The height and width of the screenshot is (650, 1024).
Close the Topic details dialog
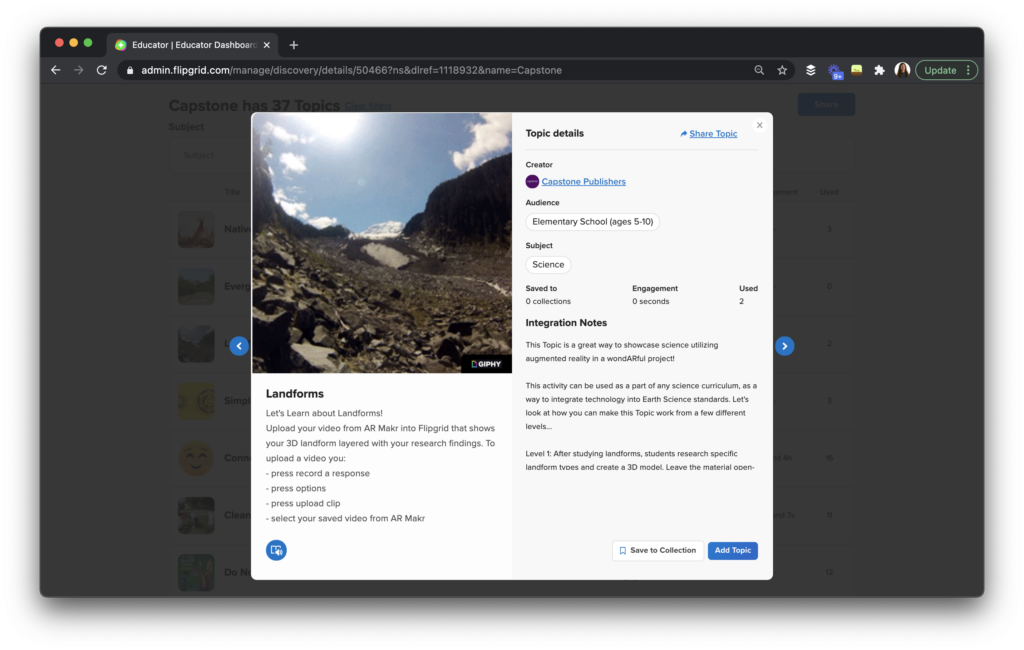tap(759, 125)
